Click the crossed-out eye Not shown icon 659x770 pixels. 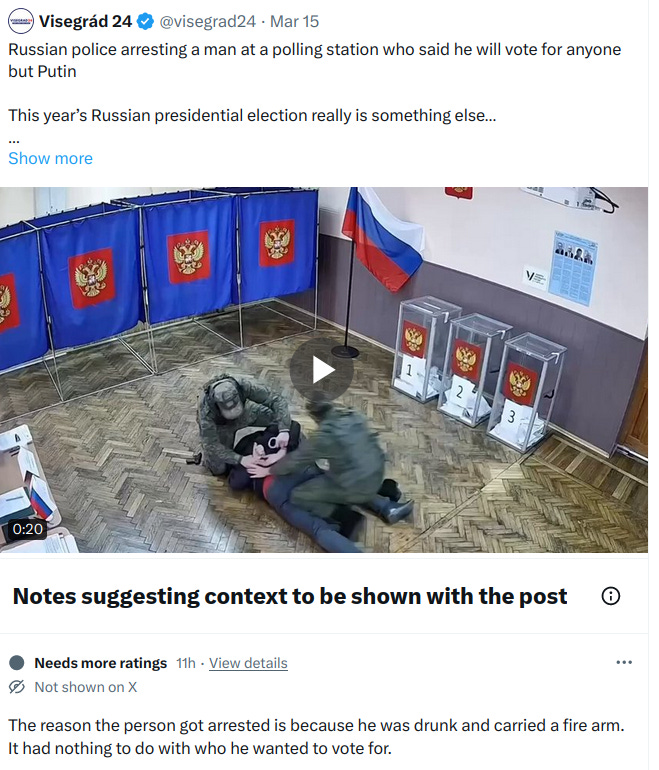(x=17, y=687)
